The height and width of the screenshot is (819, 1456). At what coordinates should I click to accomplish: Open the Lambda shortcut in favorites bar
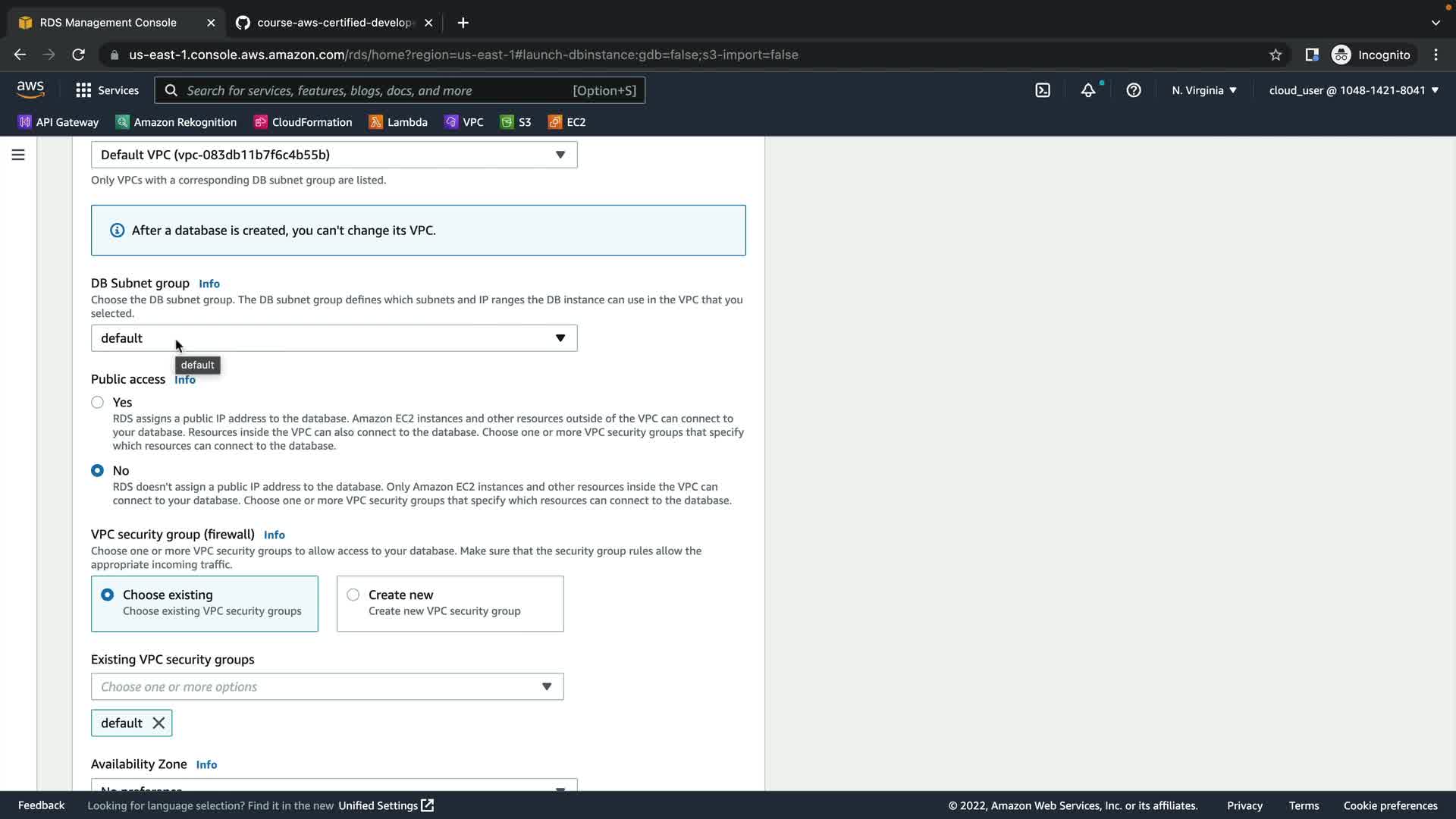(398, 122)
